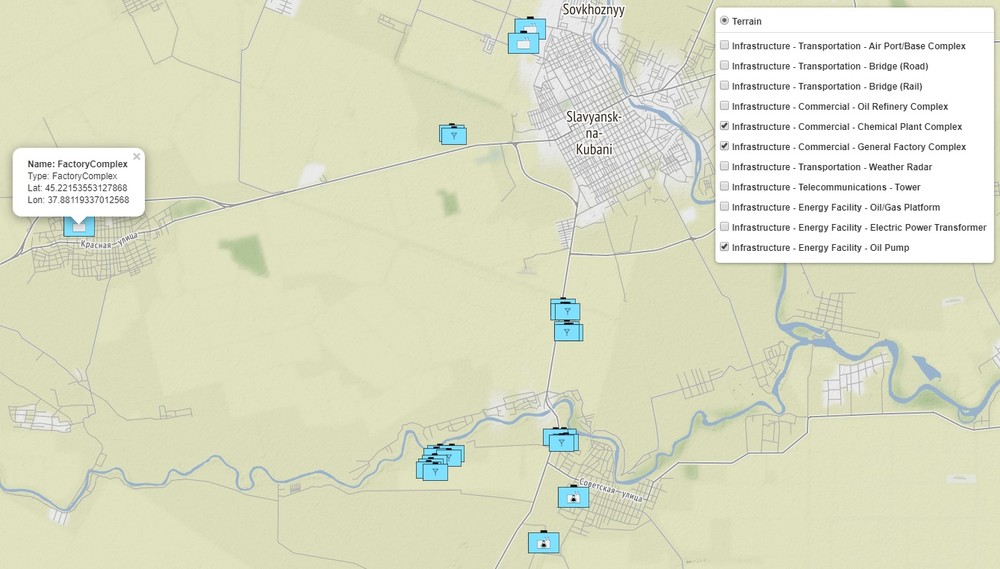1000x569 pixels.
Task: Click 'Type: FactoryComplex' in the popup
Action: click(x=72, y=176)
